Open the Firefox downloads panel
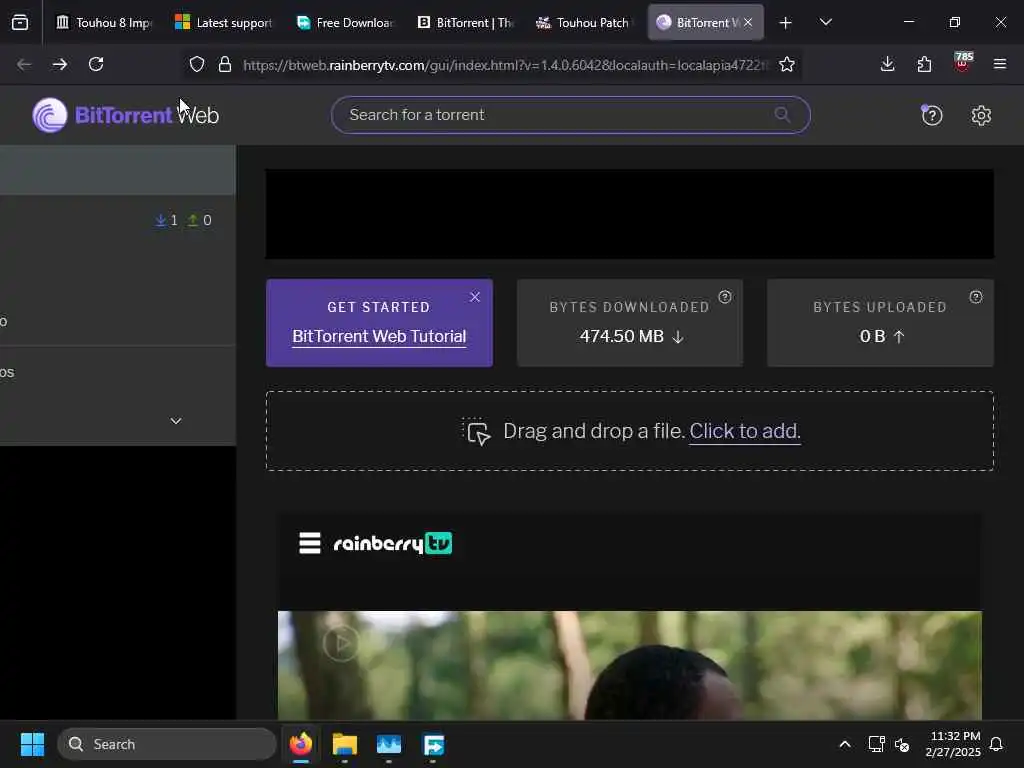 pyautogui.click(x=887, y=64)
